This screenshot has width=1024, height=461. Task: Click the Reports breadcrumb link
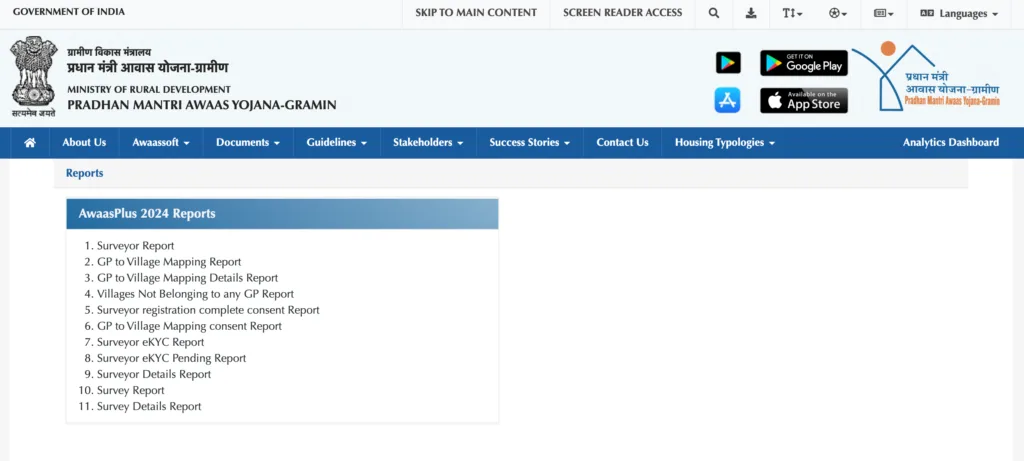84,173
